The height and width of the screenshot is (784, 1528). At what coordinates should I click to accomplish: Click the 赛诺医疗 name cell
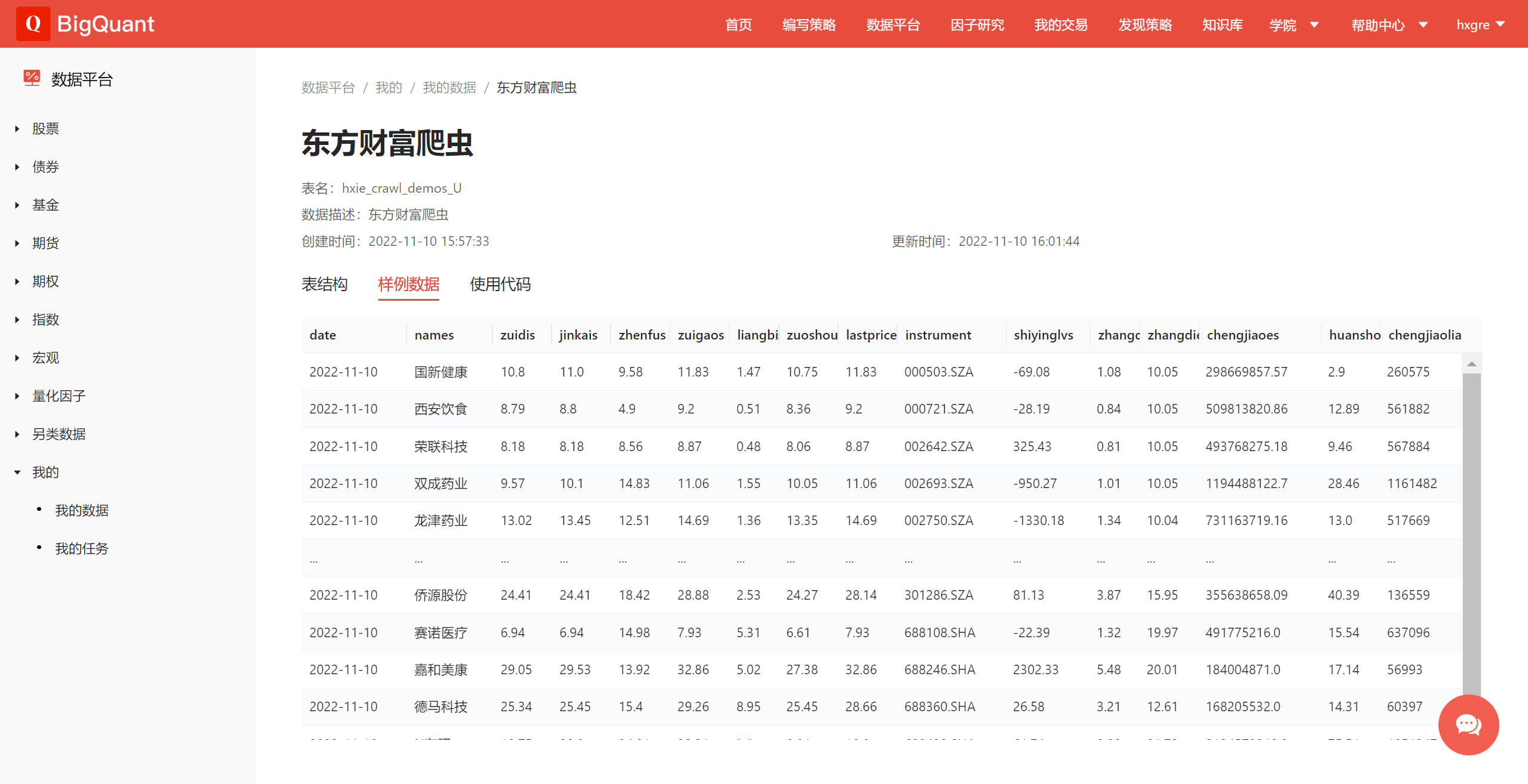[440, 633]
